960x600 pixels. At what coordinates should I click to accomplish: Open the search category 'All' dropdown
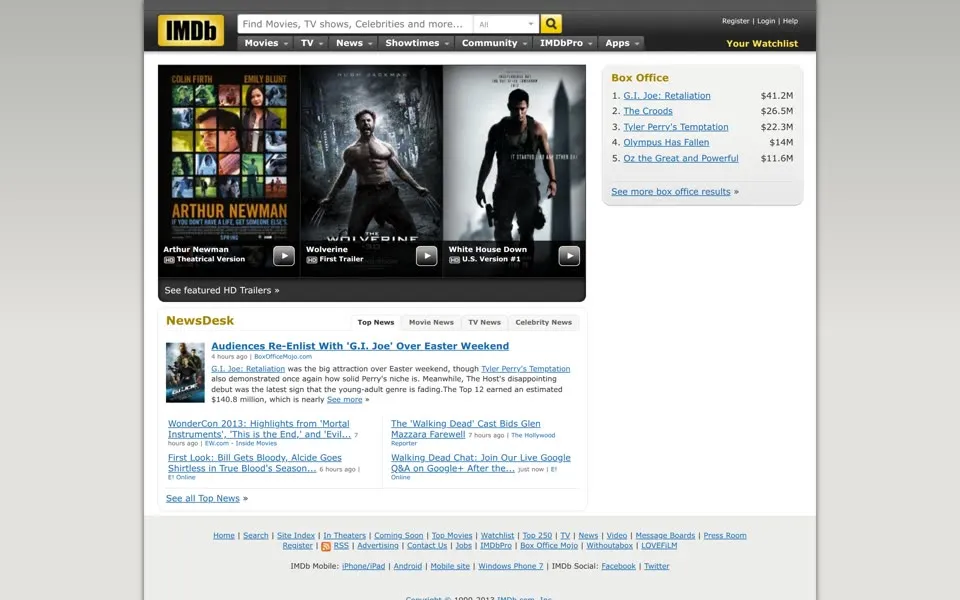click(x=506, y=24)
